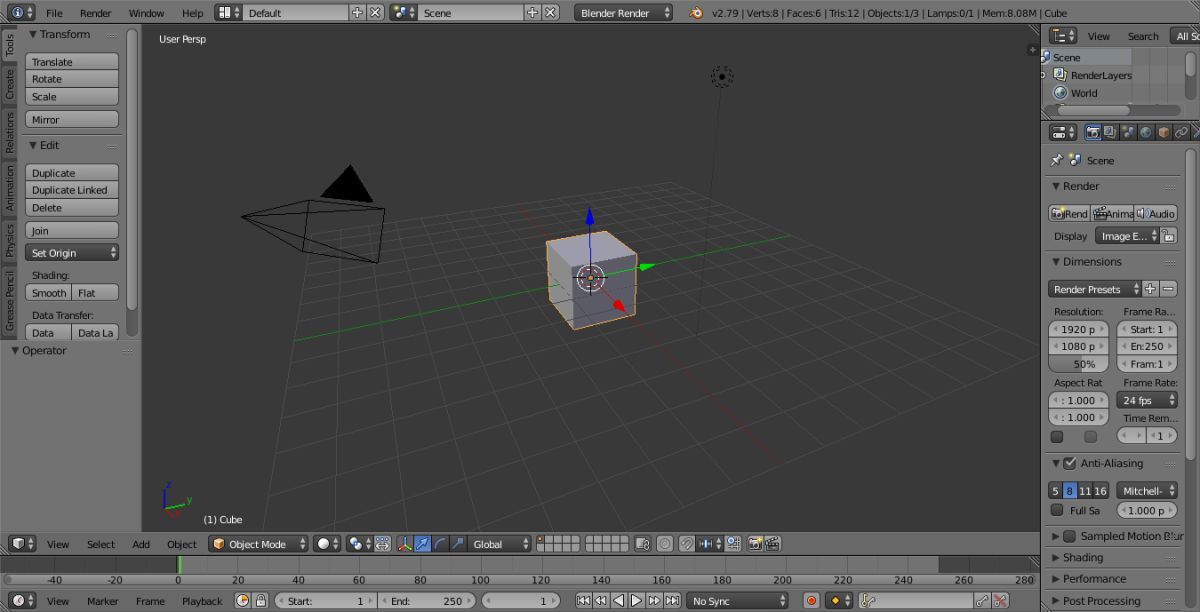Toggle the 3D manipulator widget icon
The image size is (1200, 612).
pos(405,544)
